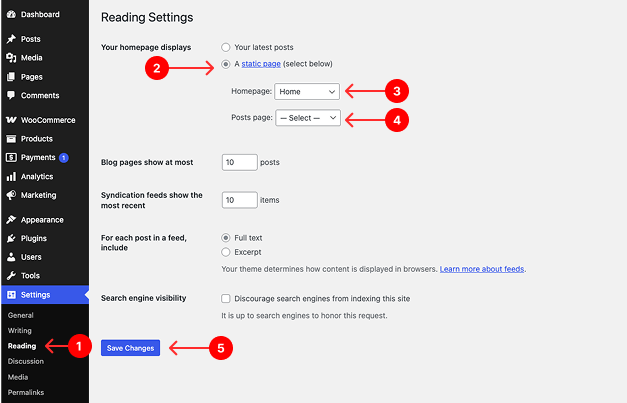Click the Posts pushpin icon
The width and height of the screenshot is (627, 403).
click(x=10, y=39)
